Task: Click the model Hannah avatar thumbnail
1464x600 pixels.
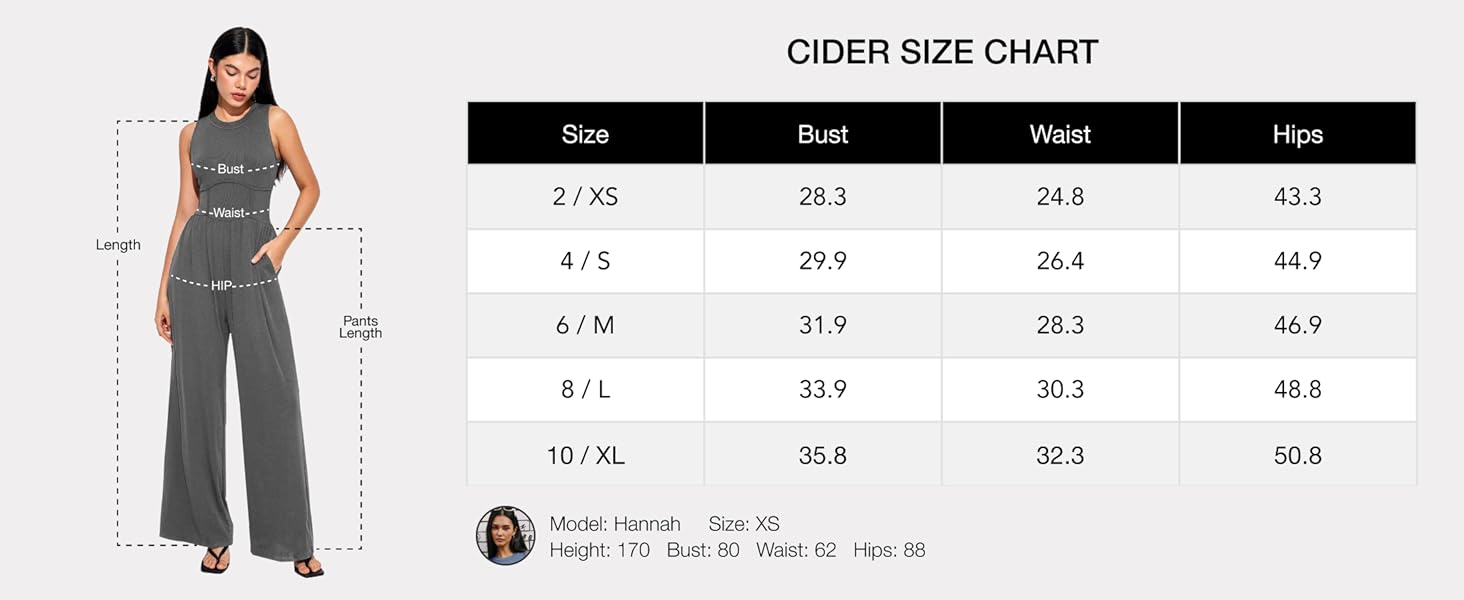Action: pyautogui.click(x=506, y=536)
